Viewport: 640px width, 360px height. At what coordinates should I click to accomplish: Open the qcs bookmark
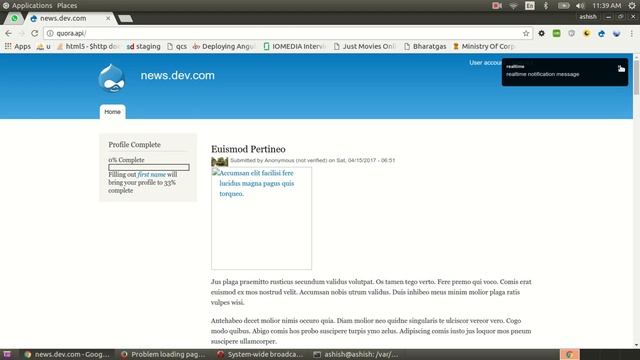pyautogui.click(x=177, y=47)
